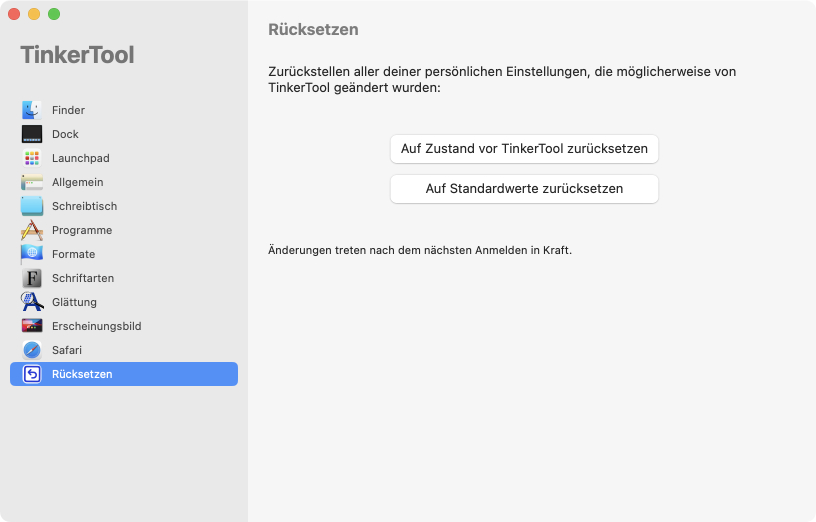
Task: Open the Schriftarten pane
Action: click(124, 278)
